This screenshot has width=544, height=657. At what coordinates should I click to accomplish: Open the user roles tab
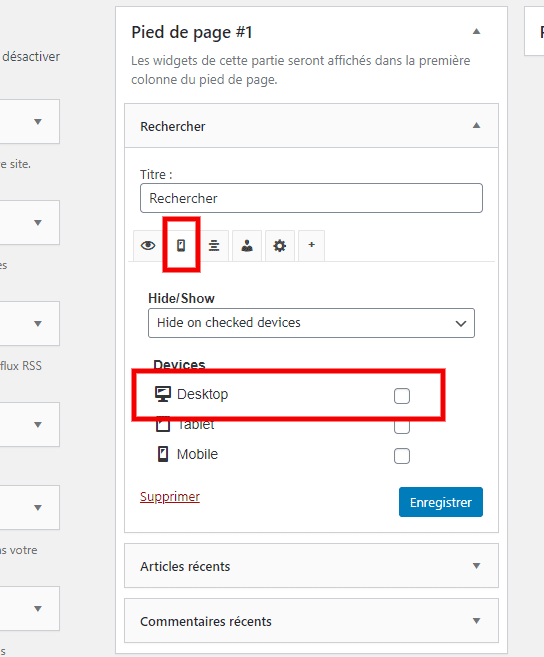point(247,246)
